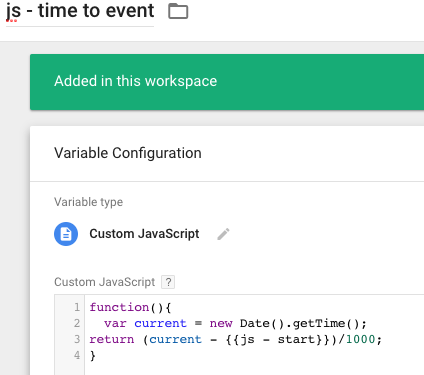This screenshot has height=375, width=424.
Task: Click the pencil icon to edit variable type
Action: point(223,234)
